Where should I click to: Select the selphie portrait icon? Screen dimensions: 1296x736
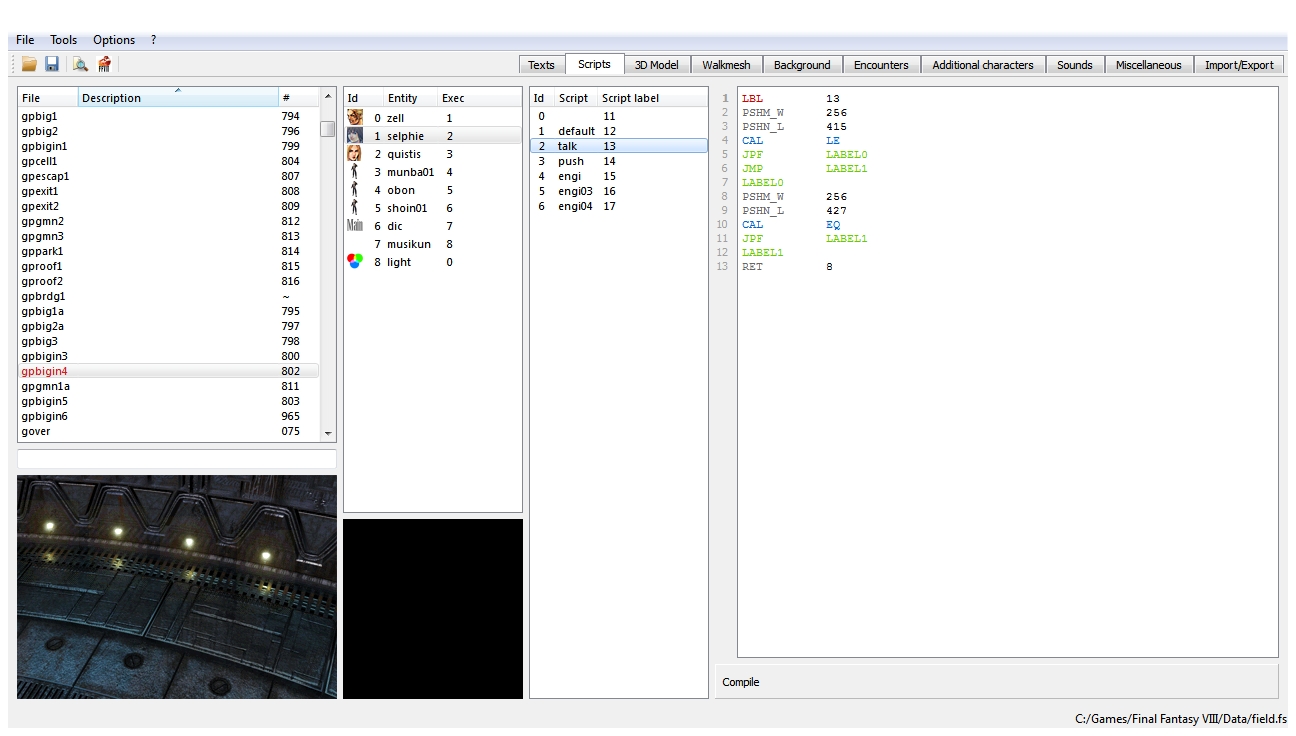354,135
